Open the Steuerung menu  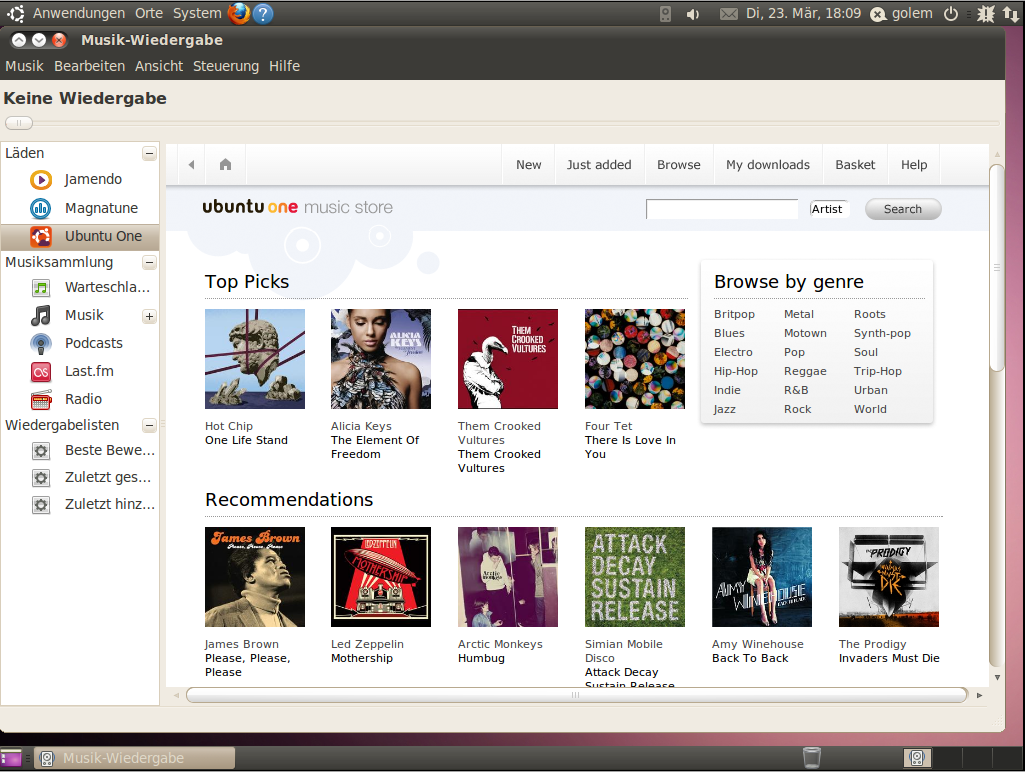tap(226, 66)
